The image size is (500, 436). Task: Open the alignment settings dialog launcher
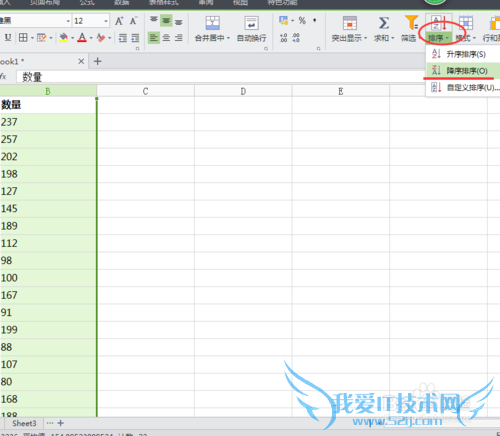pyautogui.click(x=266, y=49)
